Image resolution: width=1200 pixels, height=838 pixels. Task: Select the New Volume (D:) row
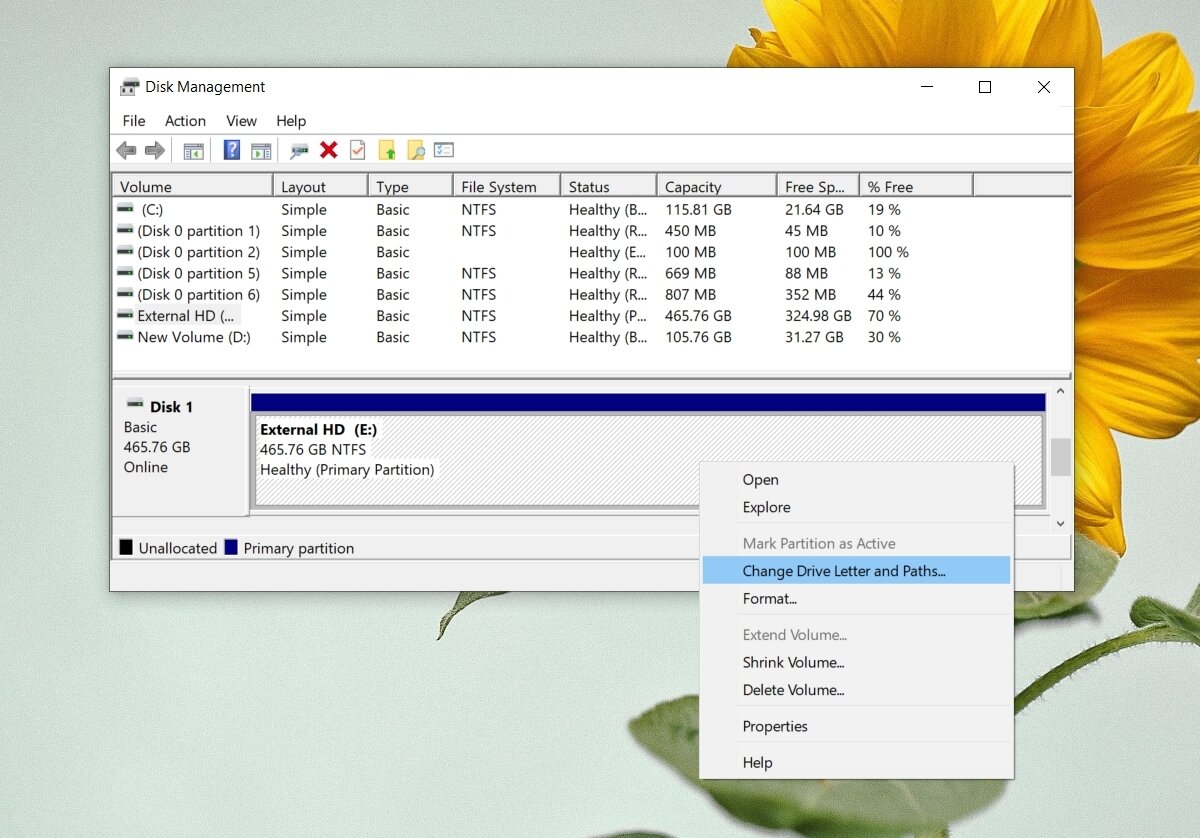(193, 337)
